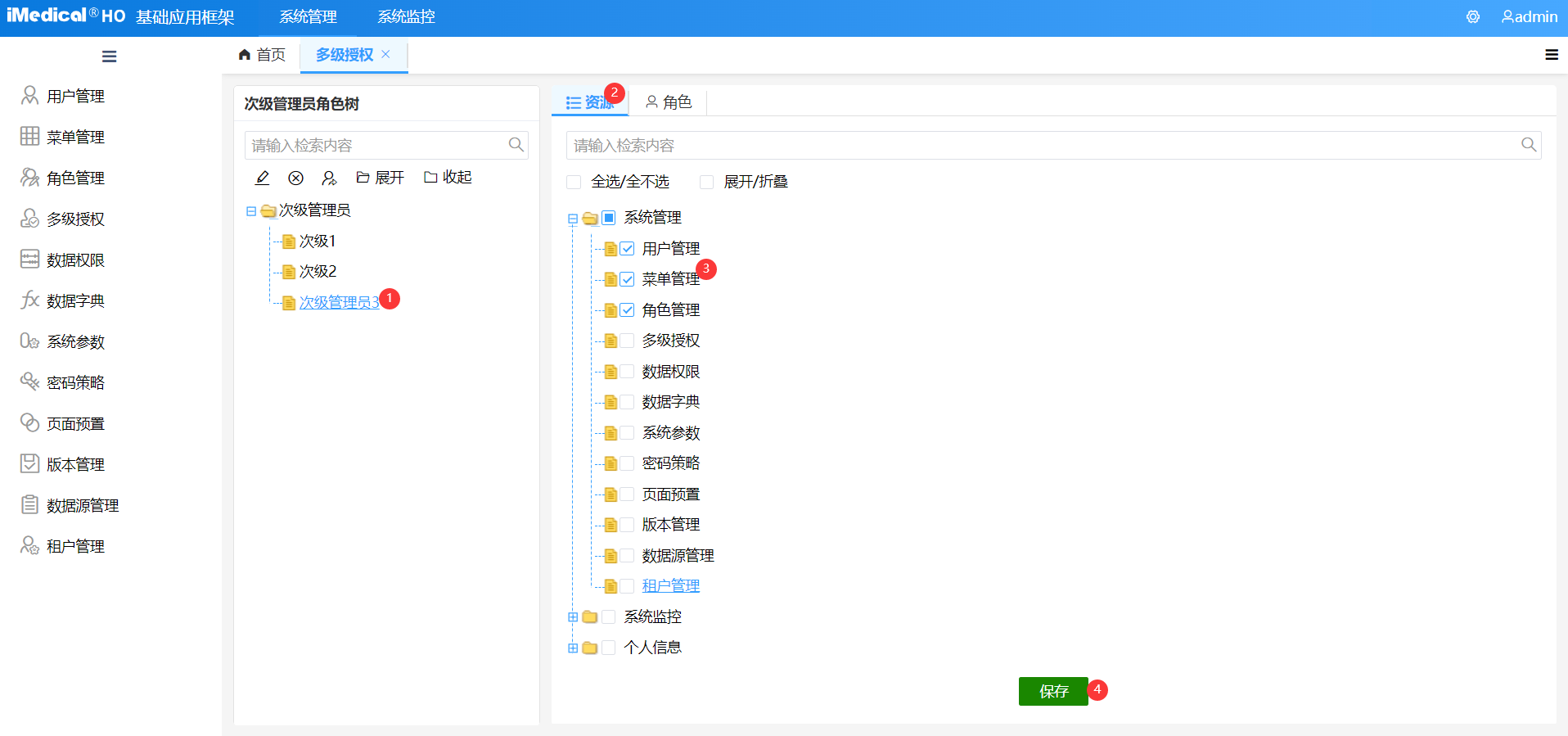Toggle the 展开/折叠 checkbox
The image size is (1568, 736).
pos(706,182)
